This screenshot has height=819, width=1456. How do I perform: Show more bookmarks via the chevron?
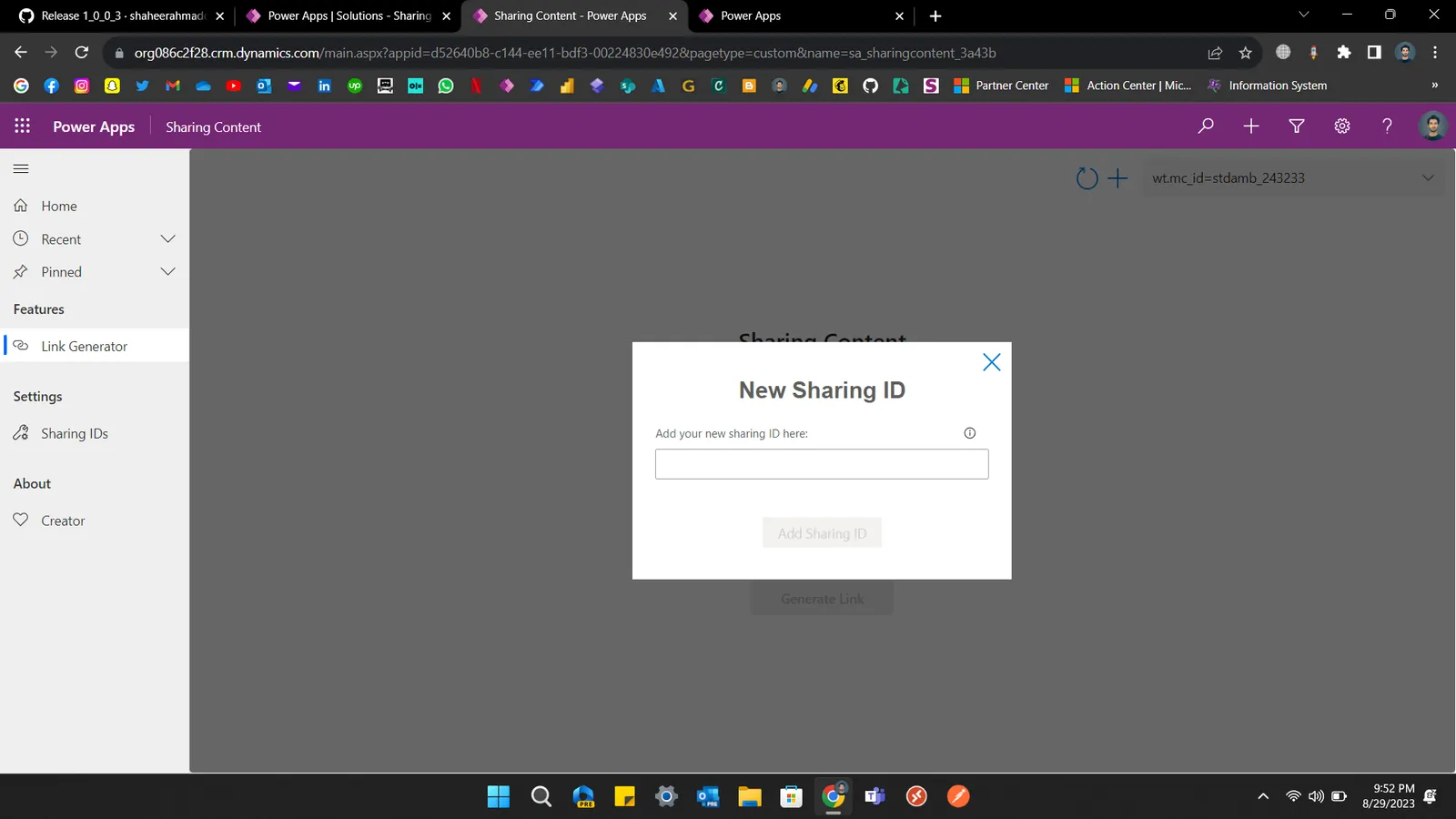pyautogui.click(x=1434, y=86)
